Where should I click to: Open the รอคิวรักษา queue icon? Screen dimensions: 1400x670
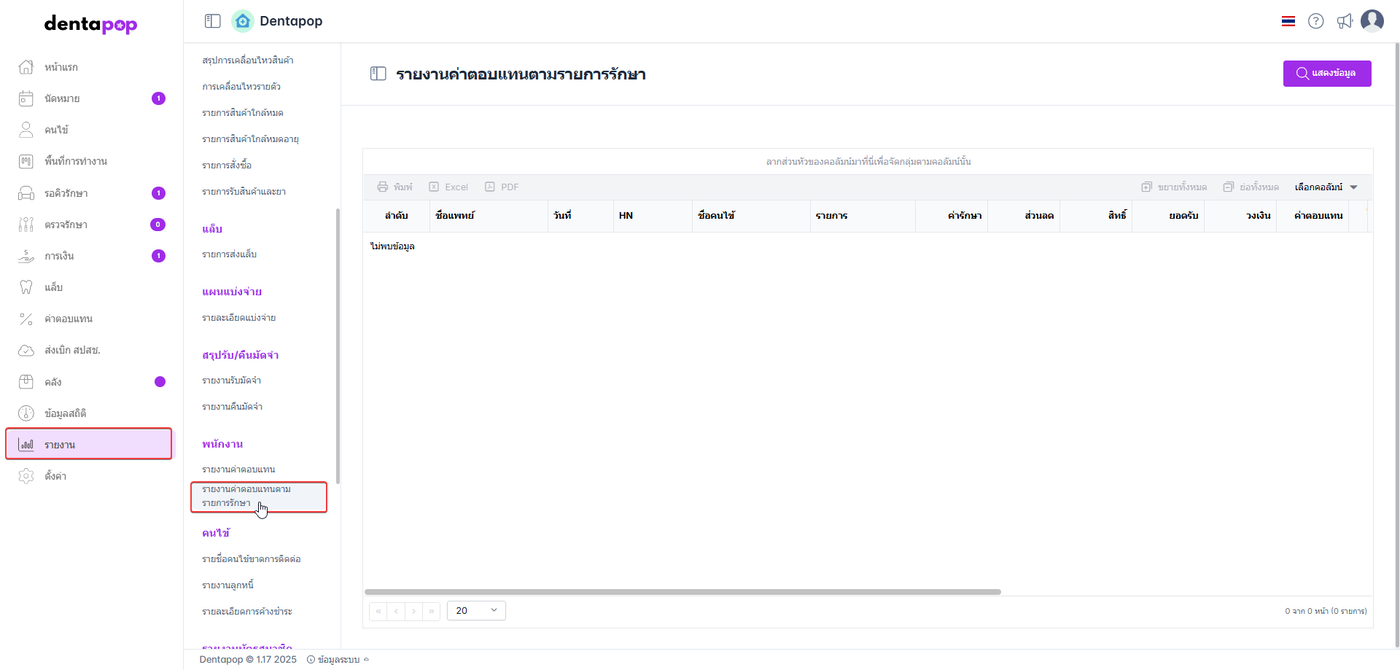27,193
